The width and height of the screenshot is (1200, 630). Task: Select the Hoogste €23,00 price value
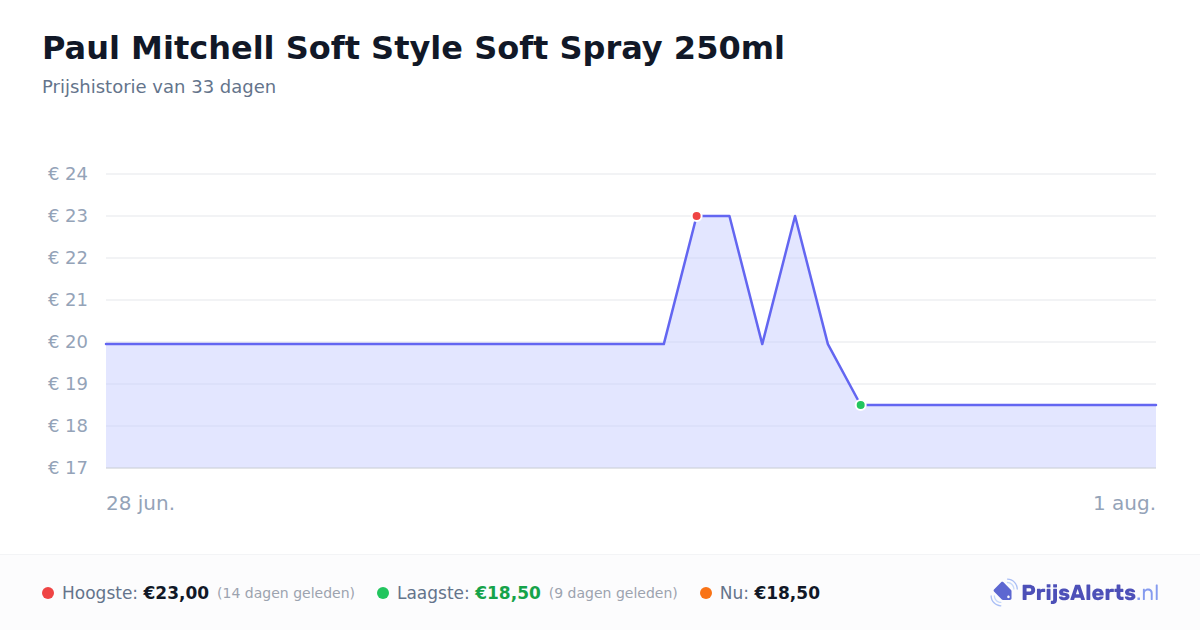(x=176, y=593)
